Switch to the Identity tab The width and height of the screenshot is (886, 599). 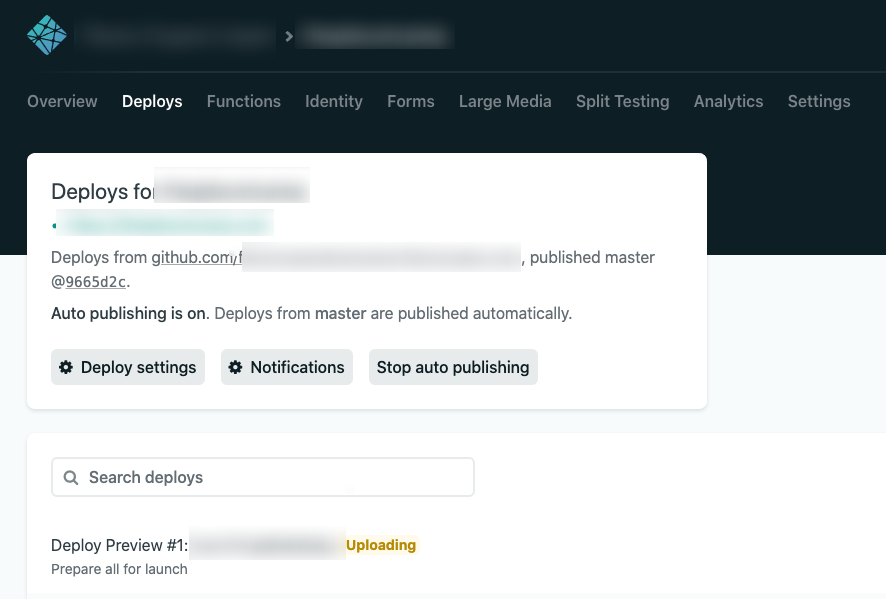[x=333, y=101]
